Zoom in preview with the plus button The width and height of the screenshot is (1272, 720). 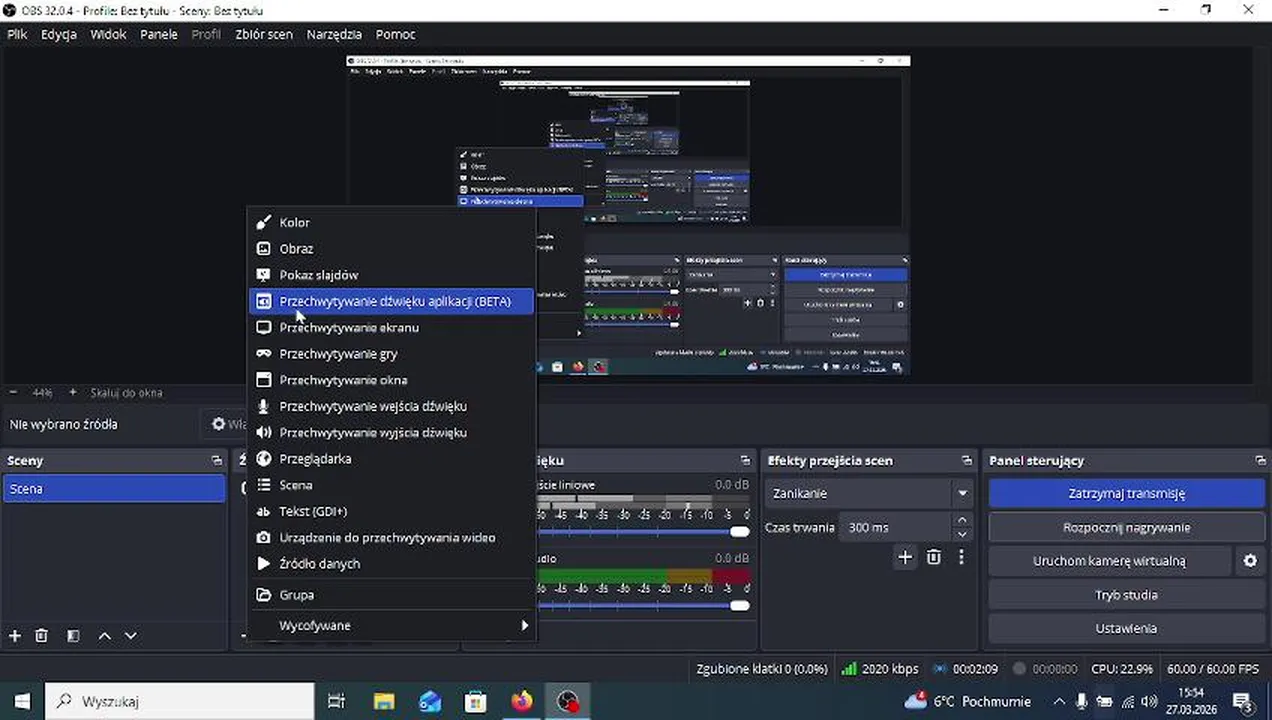[x=72, y=392]
